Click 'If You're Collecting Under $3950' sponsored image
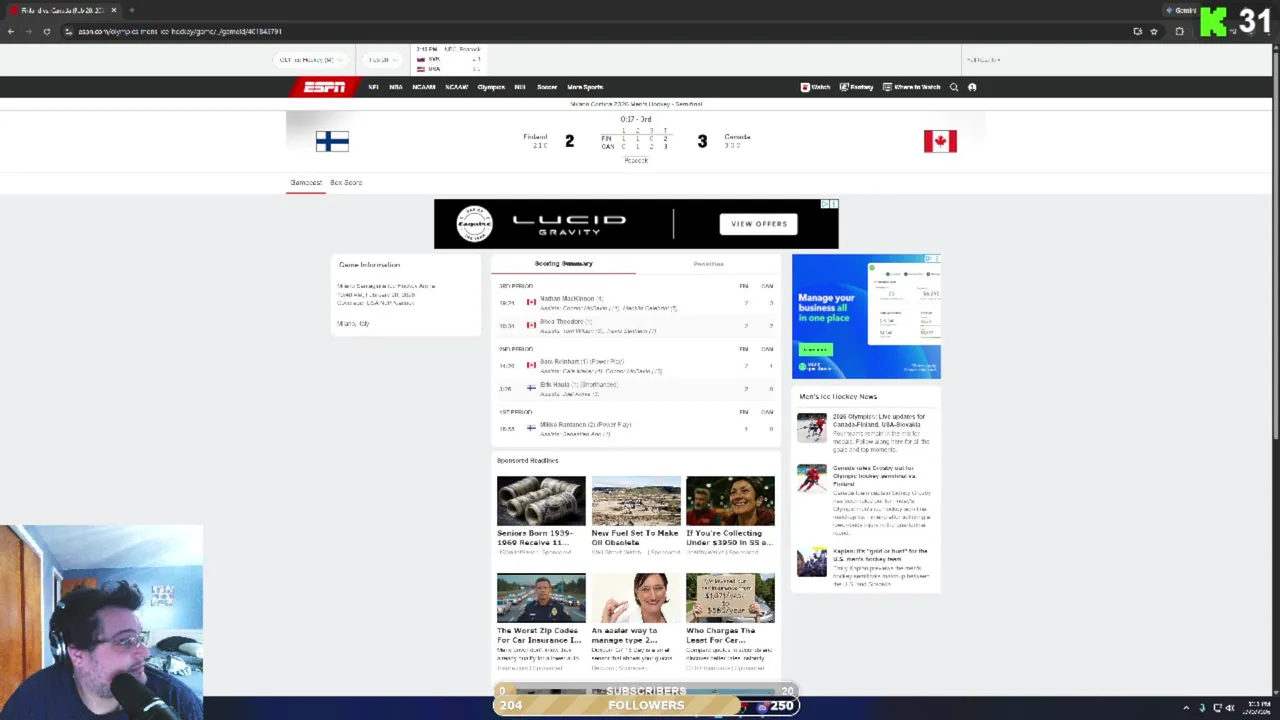Image resolution: width=1280 pixels, height=720 pixels. click(x=730, y=501)
